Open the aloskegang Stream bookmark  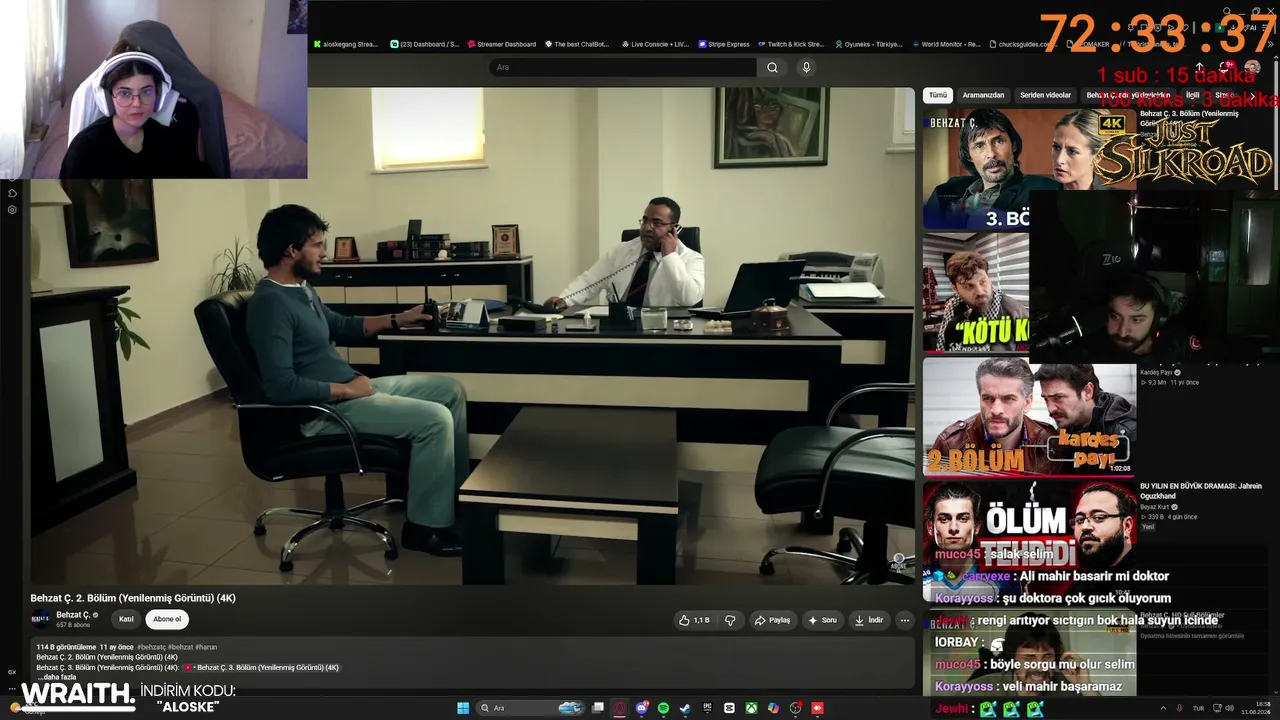346,44
